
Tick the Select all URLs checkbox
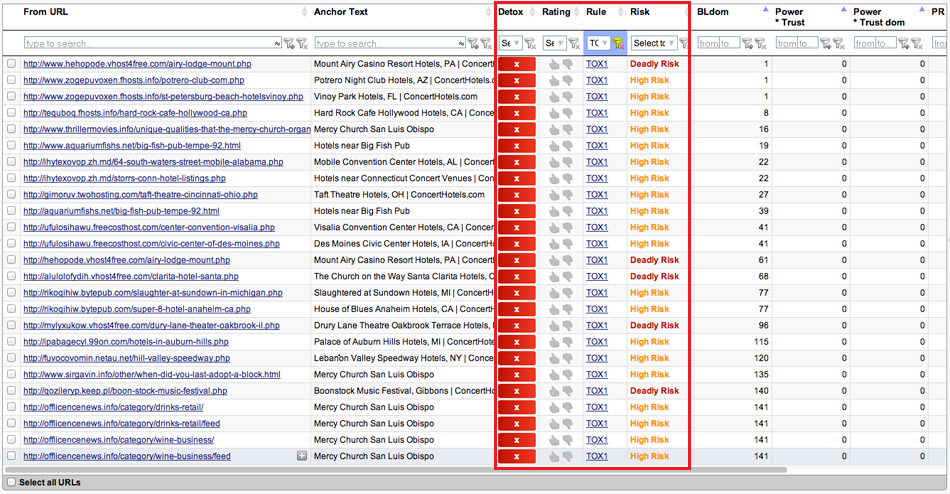[x=12, y=482]
